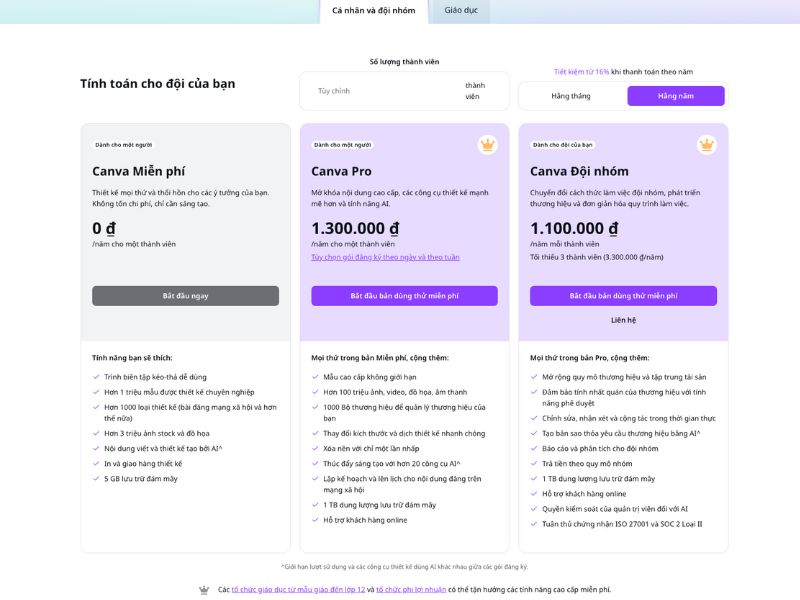Image resolution: width=800 pixels, height=600 pixels.
Task: Switch billing to 'Hằng tháng'
Action: coord(571,96)
